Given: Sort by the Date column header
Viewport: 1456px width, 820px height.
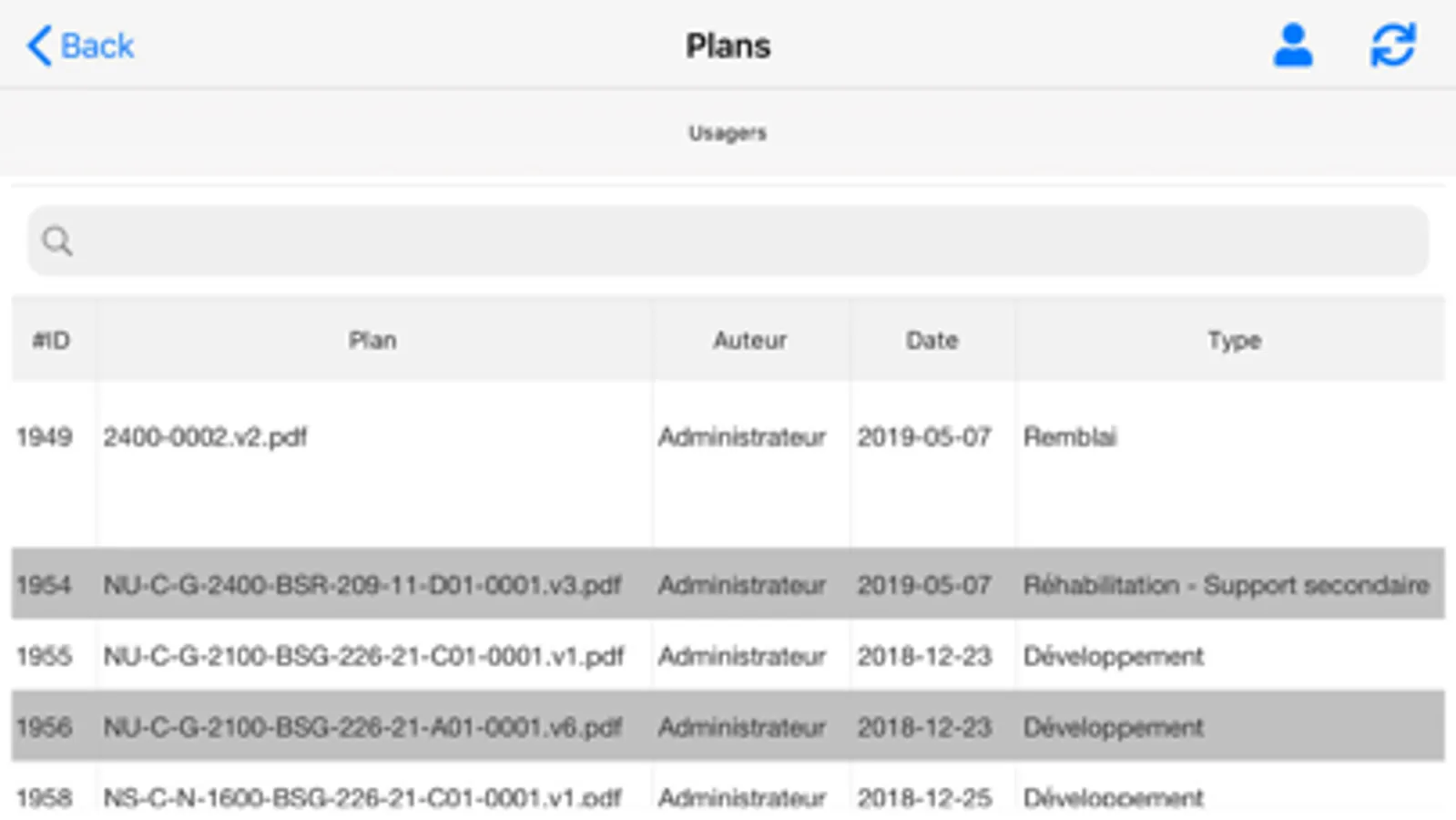Looking at the screenshot, I should click(932, 339).
